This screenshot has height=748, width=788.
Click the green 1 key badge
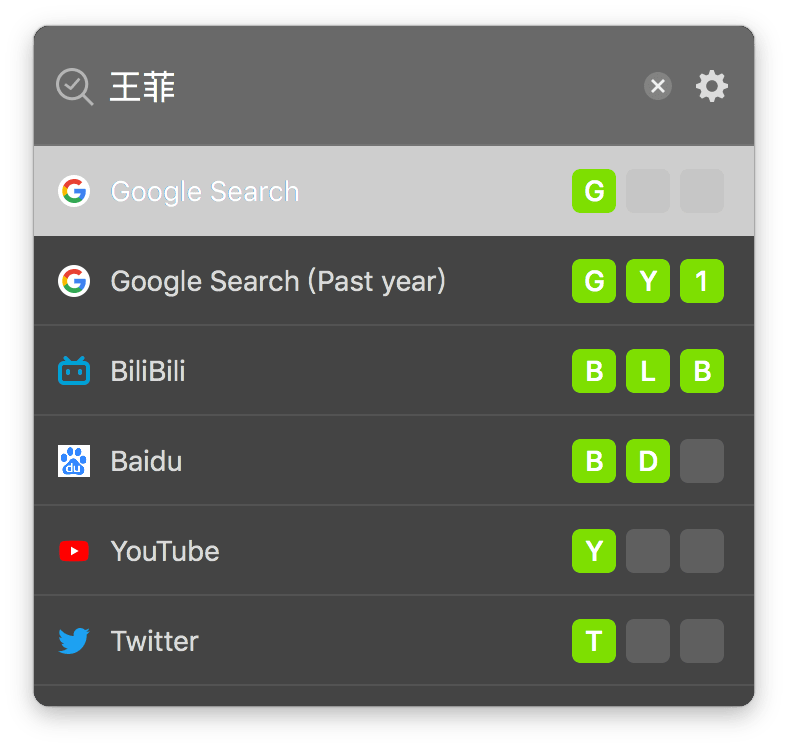pyautogui.click(x=702, y=281)
